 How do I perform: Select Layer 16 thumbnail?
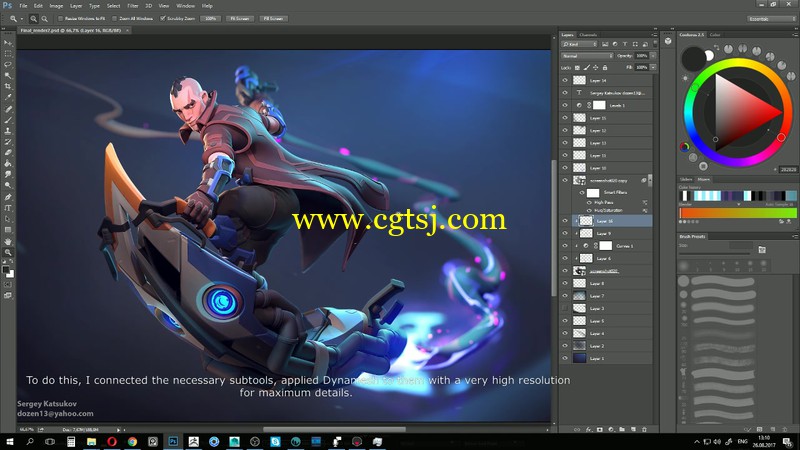[586, 221]
